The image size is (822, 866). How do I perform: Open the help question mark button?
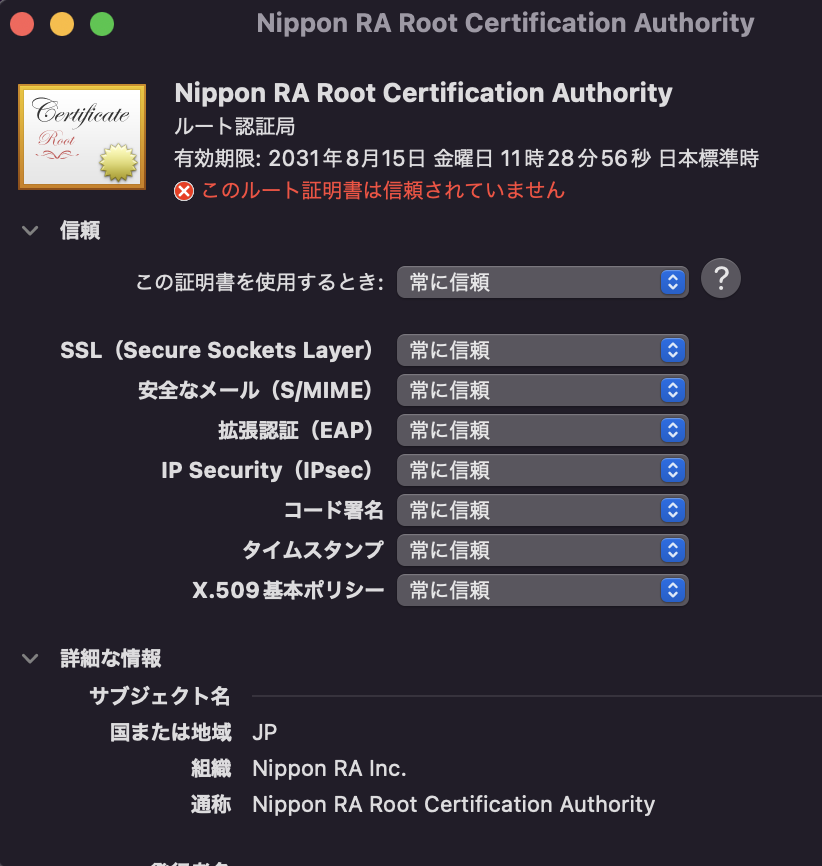pos(720,278)
